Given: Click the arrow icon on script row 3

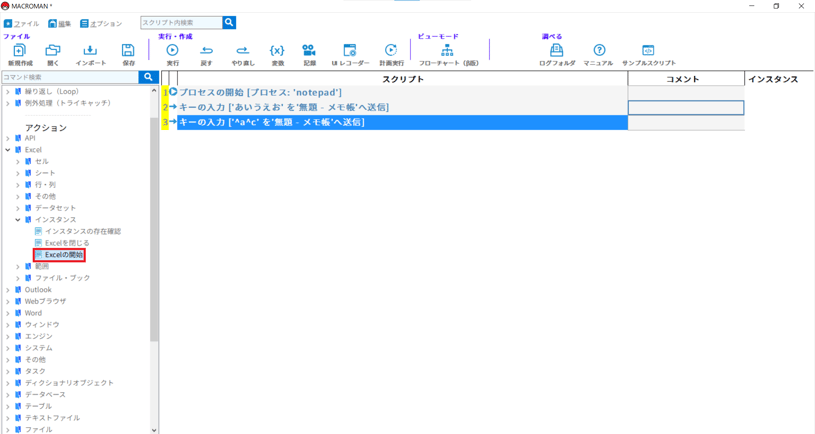Looking at the screenshot, I should point(173,122).
